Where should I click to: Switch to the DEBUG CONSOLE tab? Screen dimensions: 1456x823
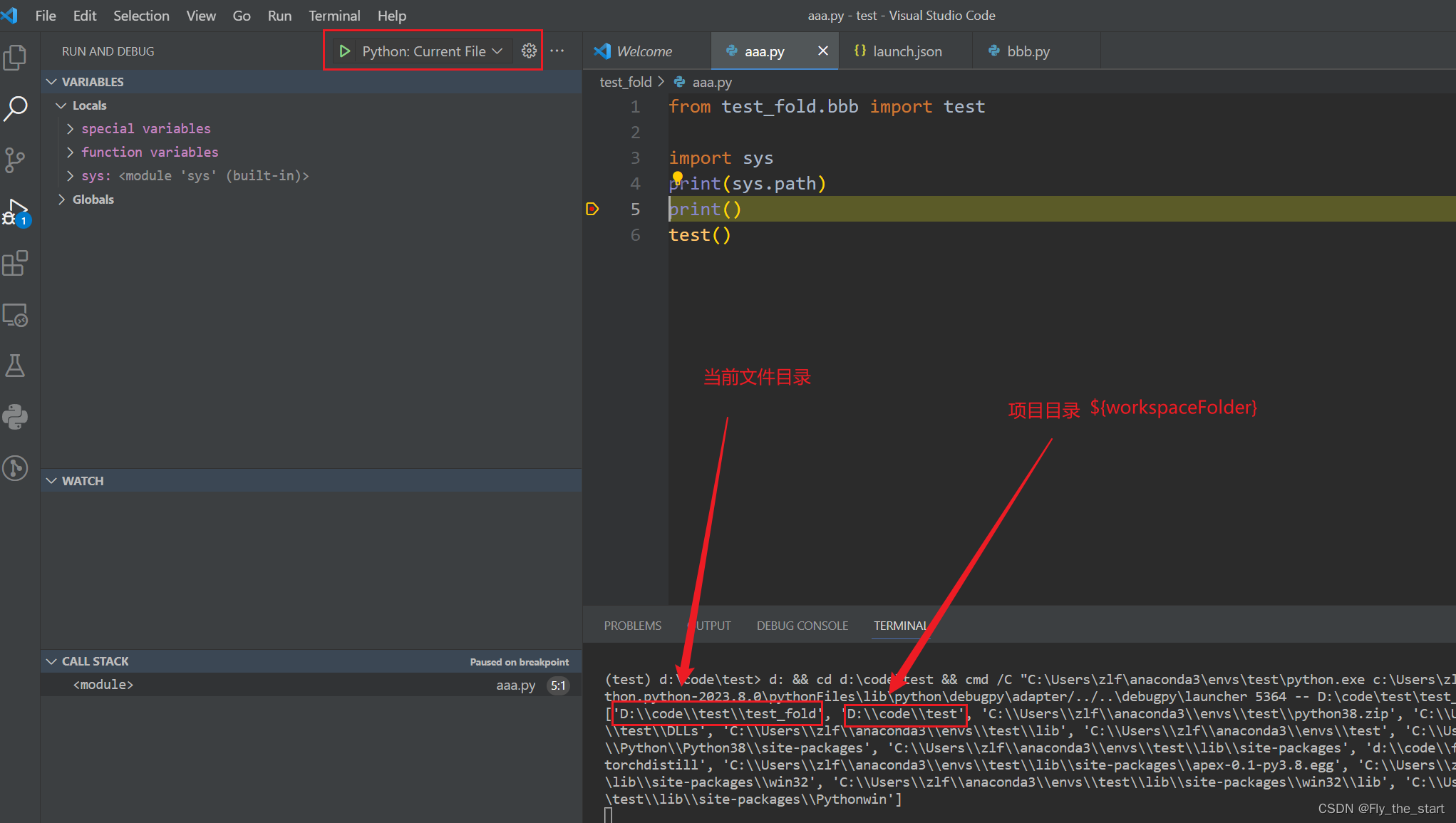click(x=802, y=625)
